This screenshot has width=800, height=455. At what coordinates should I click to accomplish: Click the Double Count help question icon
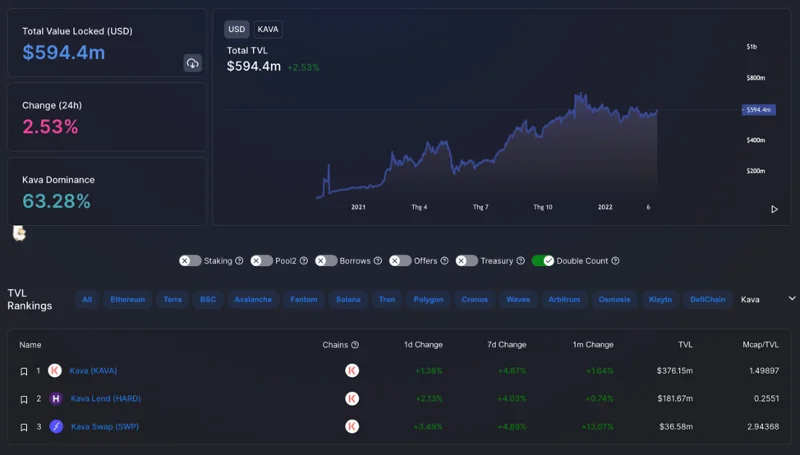point(615,261)
